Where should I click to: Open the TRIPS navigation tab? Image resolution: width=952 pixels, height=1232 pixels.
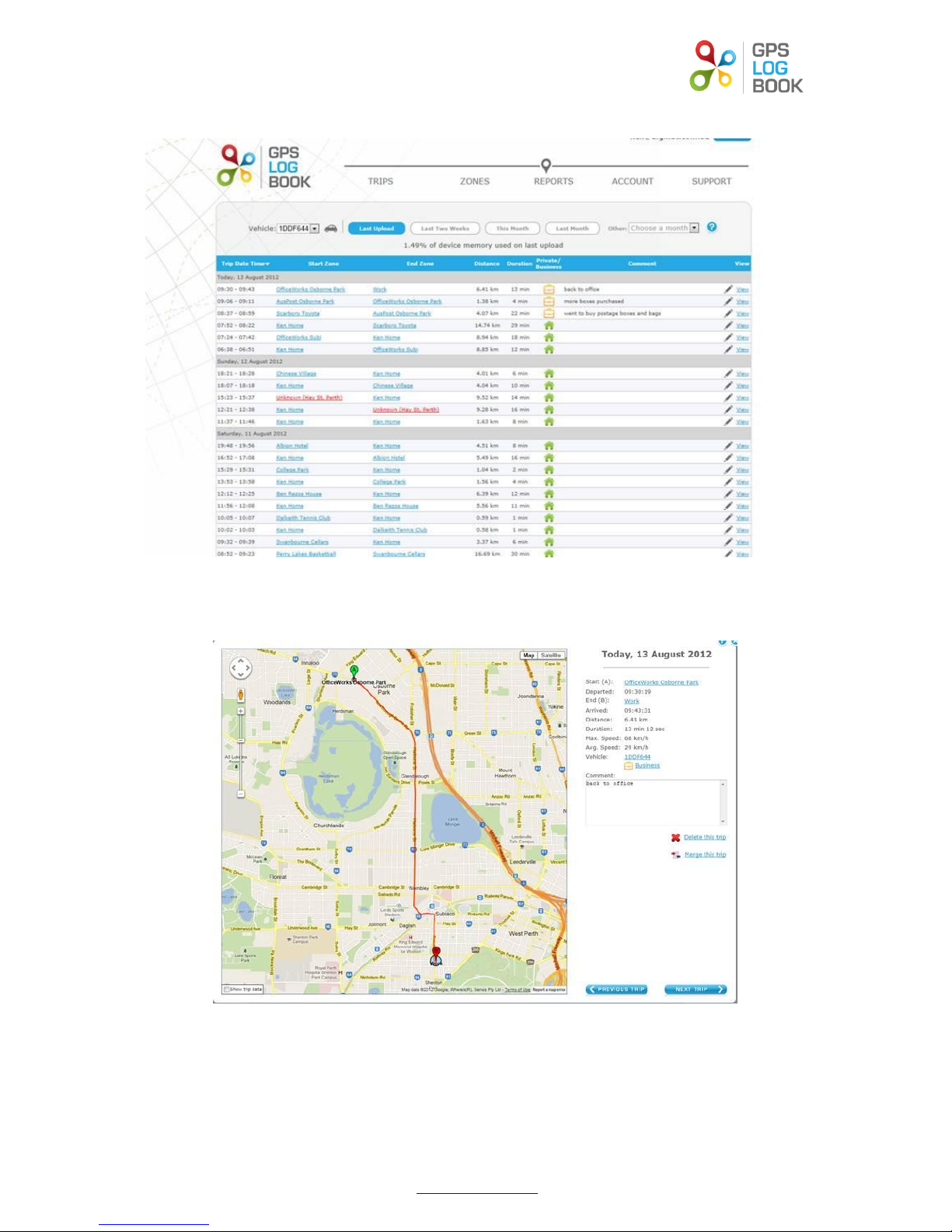coord(380,181)
